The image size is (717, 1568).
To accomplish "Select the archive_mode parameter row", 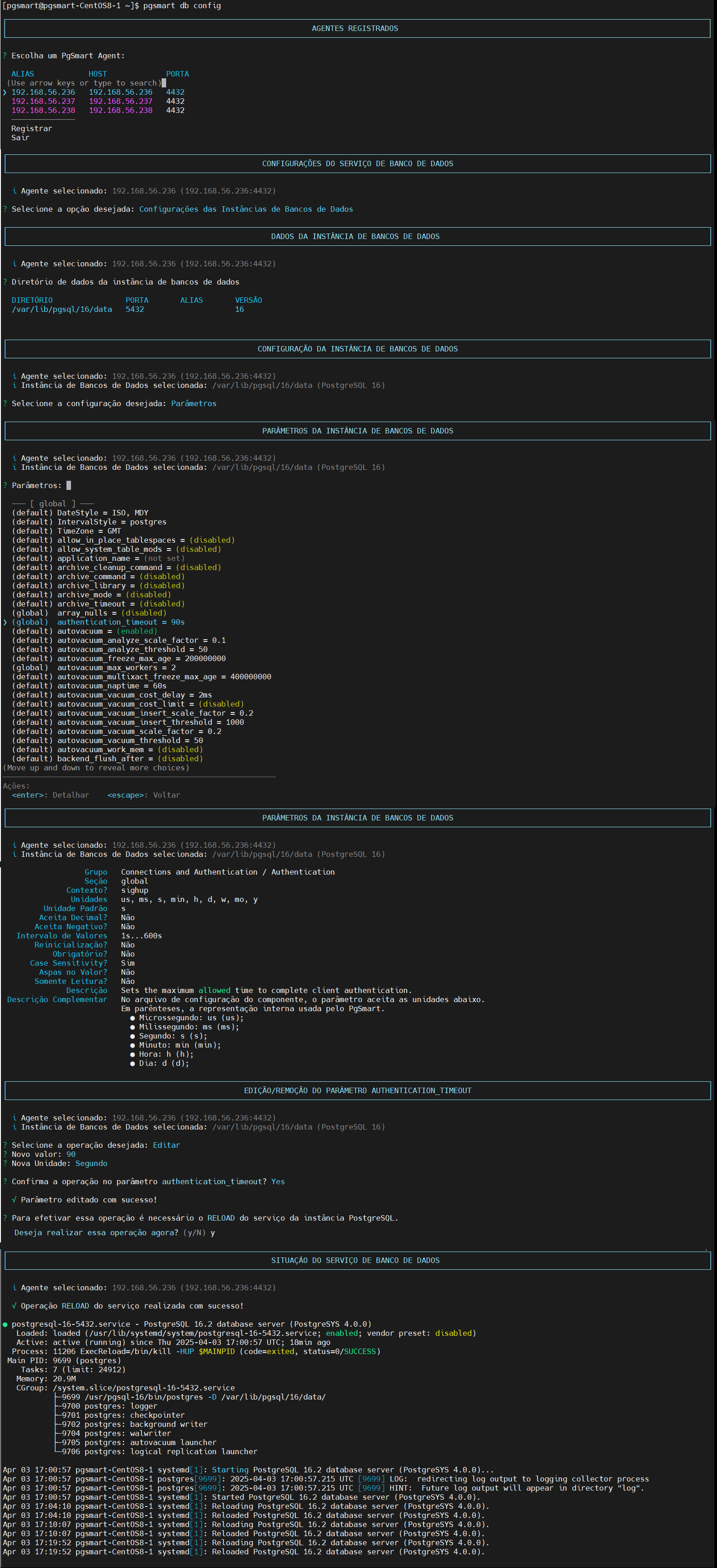I will click(x=92, y=595).
